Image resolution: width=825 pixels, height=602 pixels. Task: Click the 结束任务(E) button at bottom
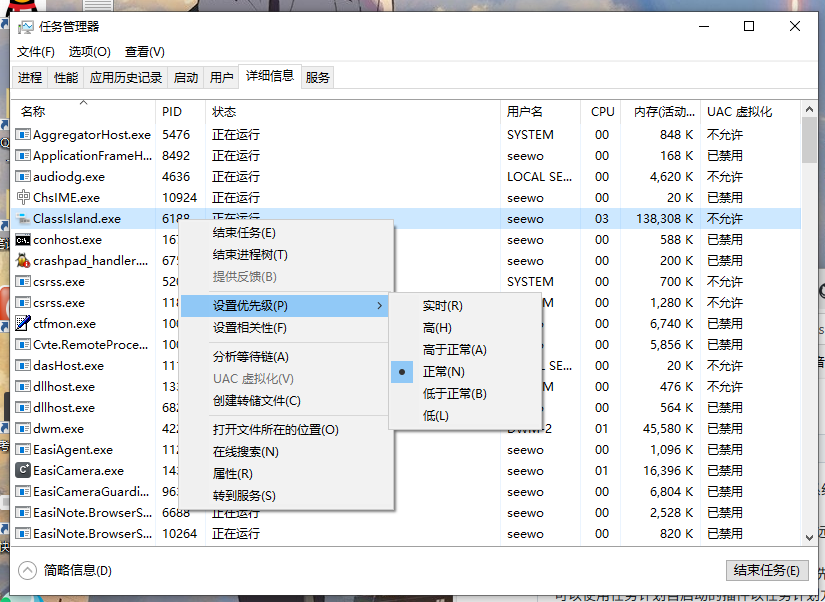tap(767, 570)
